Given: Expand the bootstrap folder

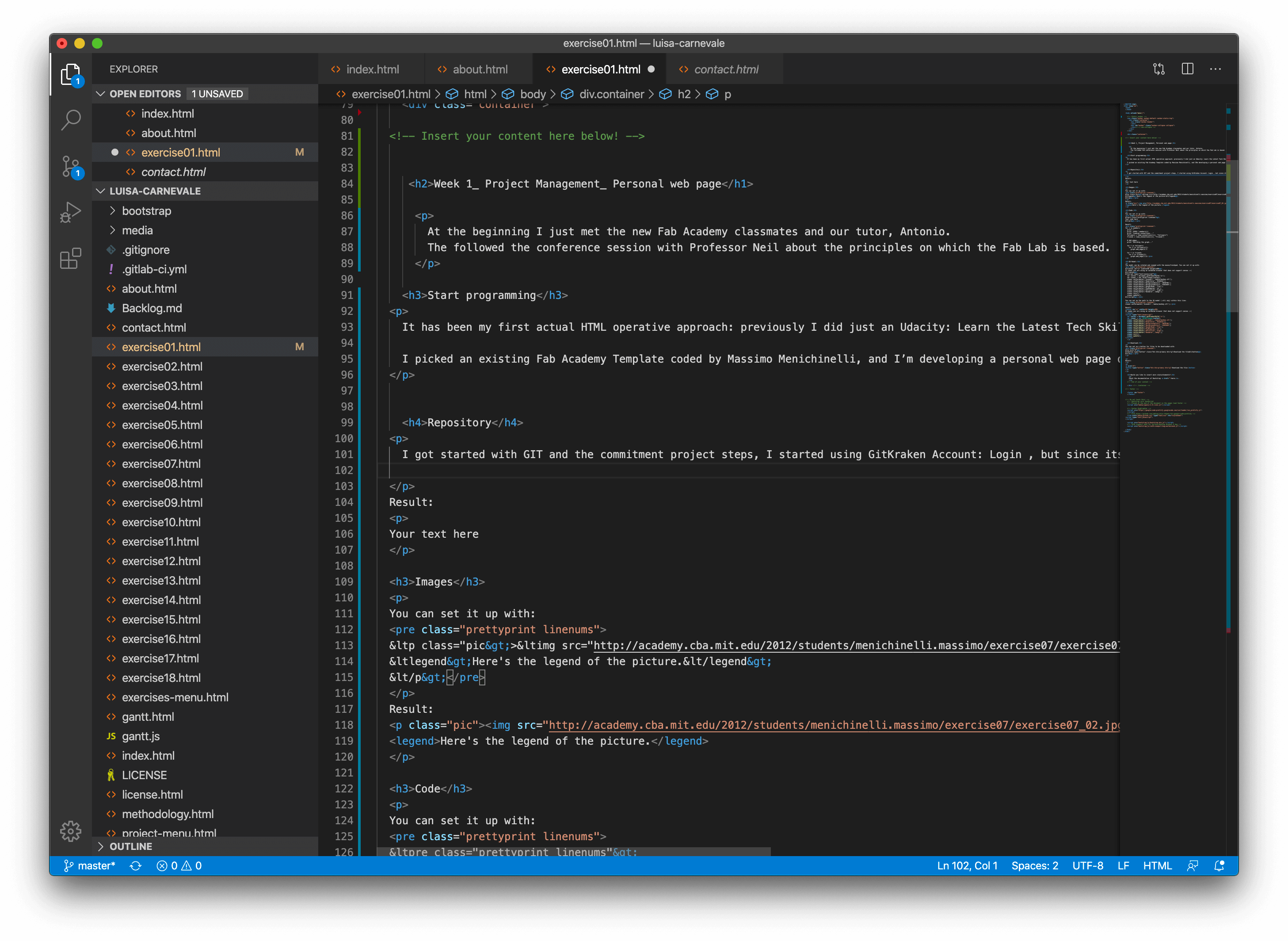Looking at the screenshot, I should coord(205,211).
